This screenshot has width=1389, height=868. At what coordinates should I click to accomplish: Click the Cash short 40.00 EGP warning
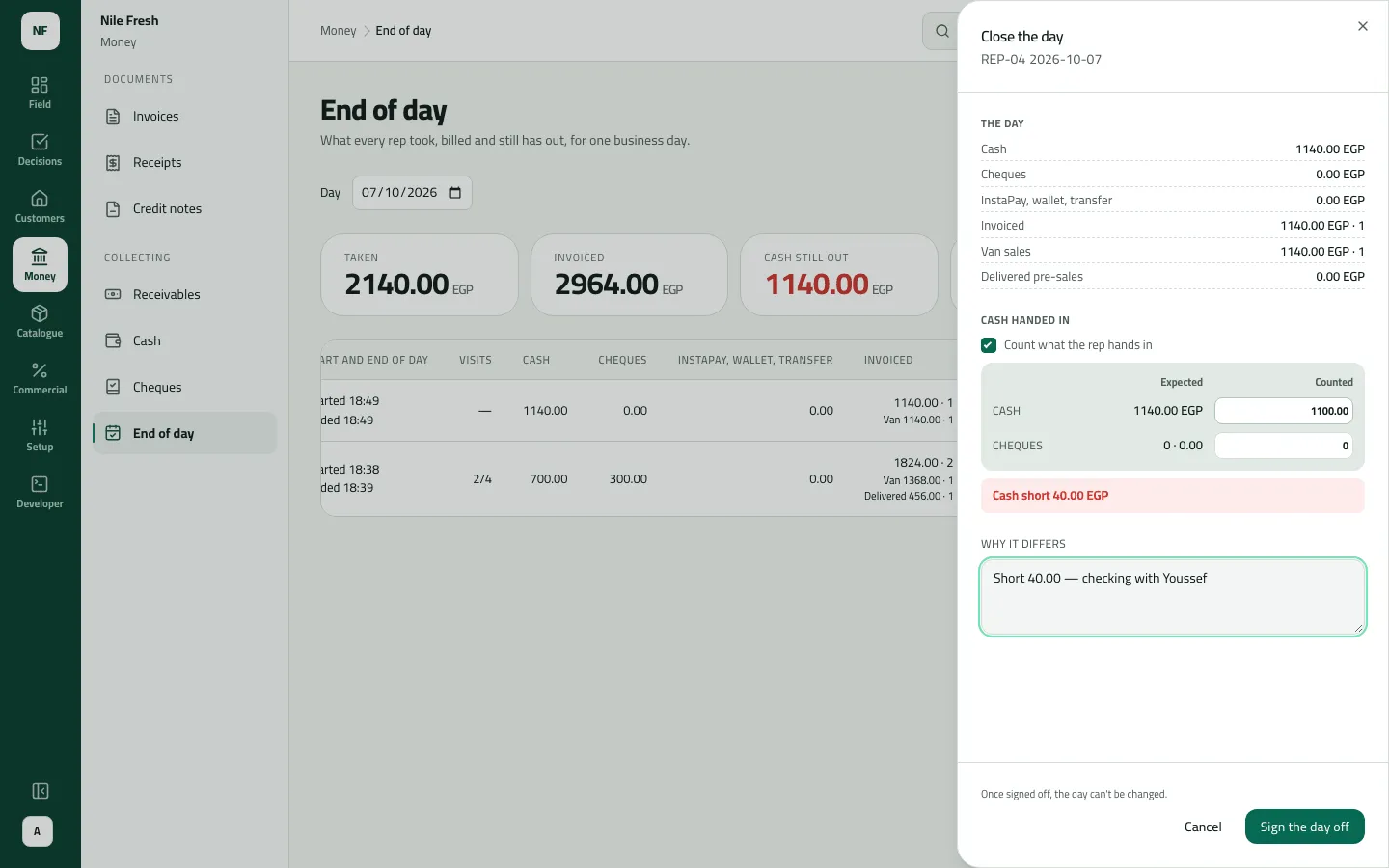(x=1173, y=496)
